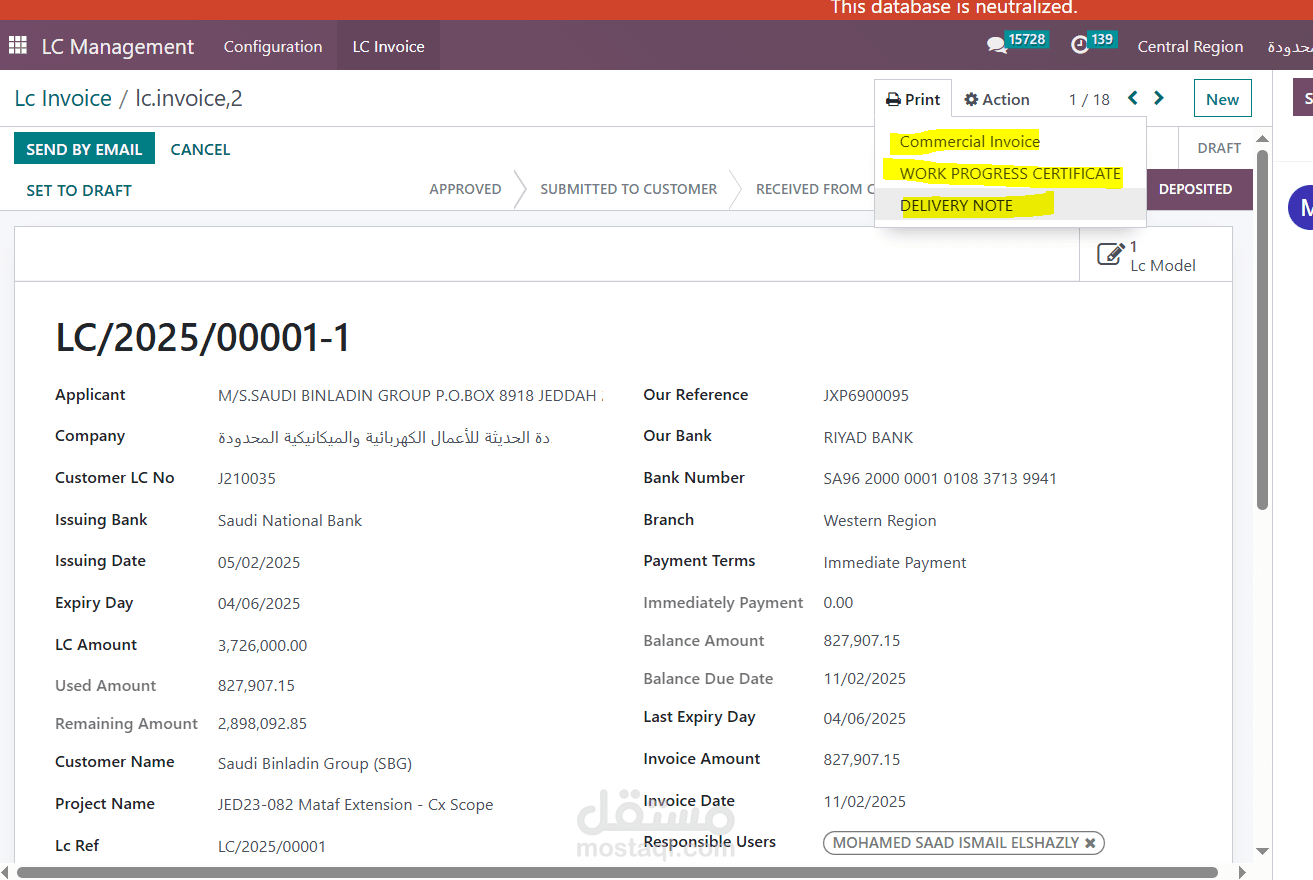
Task: Click the Bank Number SA96 2000 0001 value
Action: coord(940,478)
